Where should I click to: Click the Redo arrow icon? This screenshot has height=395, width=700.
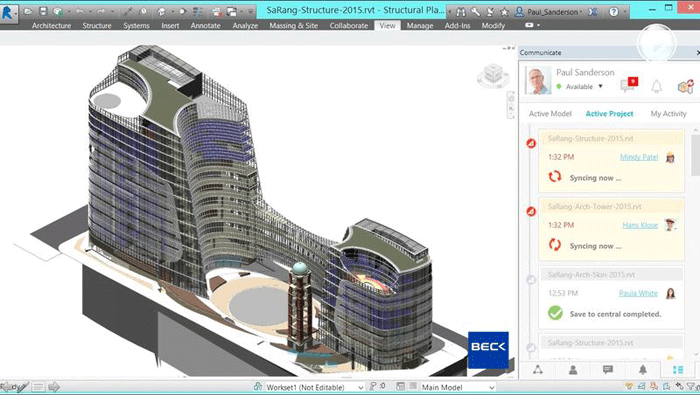(x=101, y=12)
